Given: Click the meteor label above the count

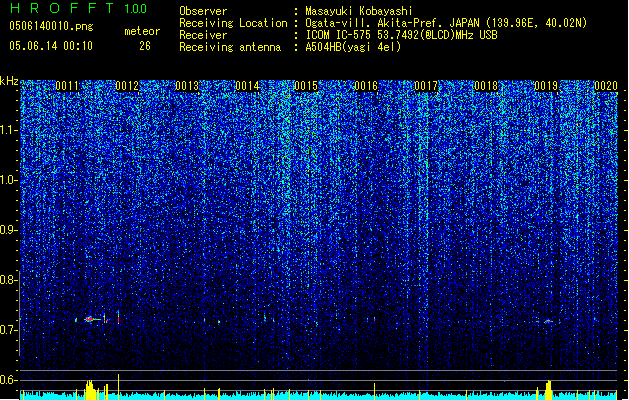Looking at the screenshot, I should (x=142, y=31).
